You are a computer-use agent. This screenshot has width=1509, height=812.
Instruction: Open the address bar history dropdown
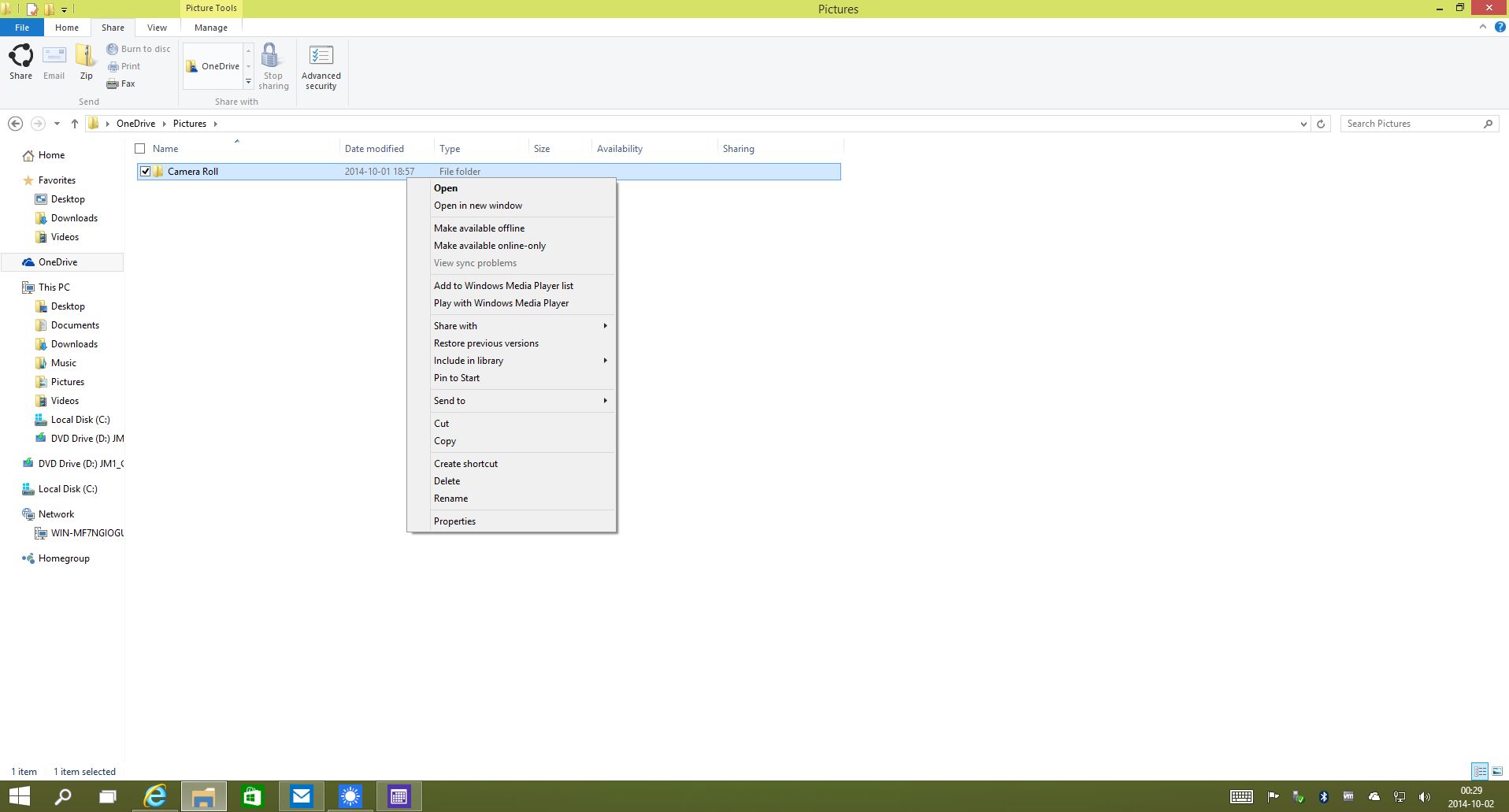(1303, 124)
